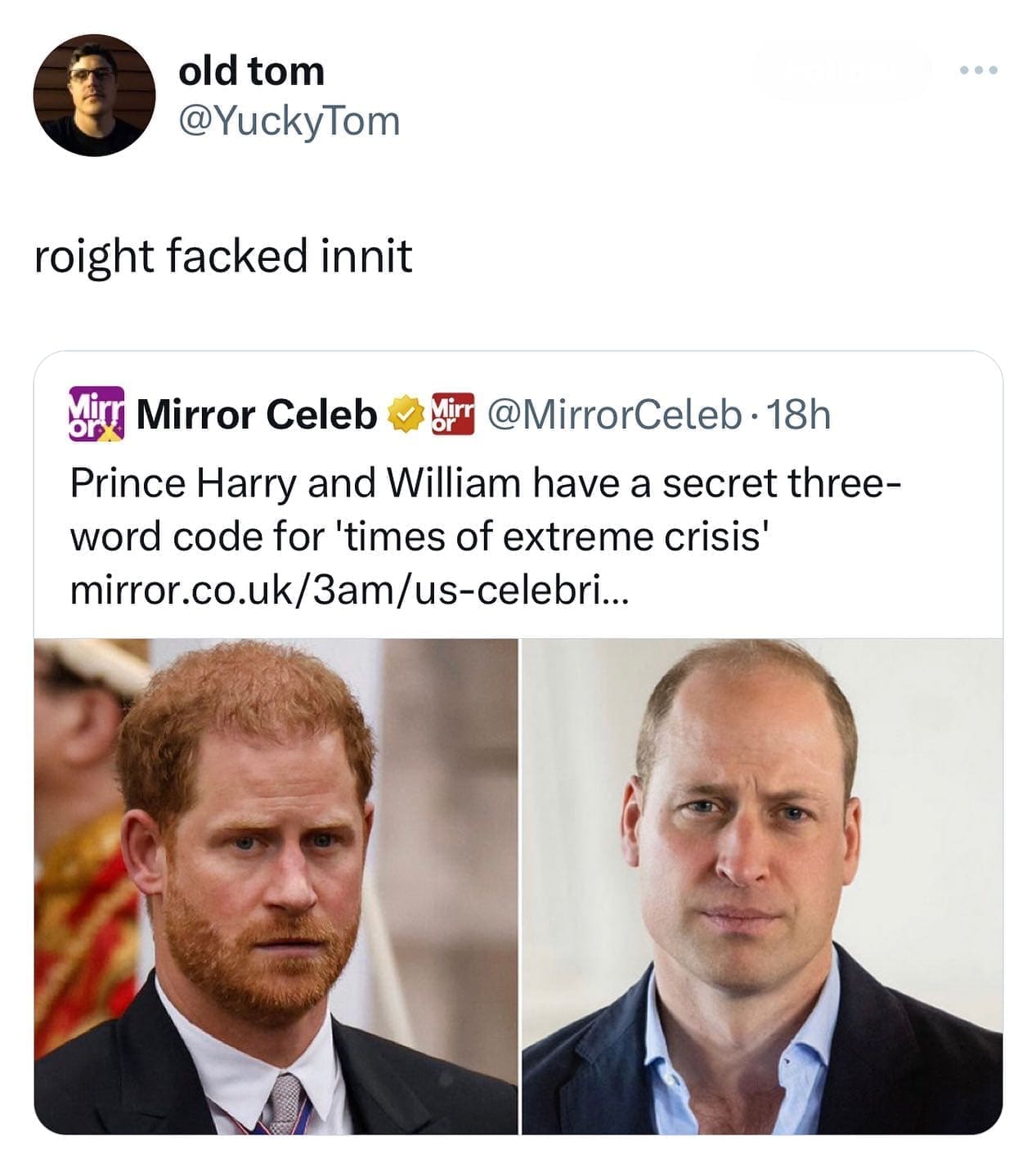Open old tom's round profile picture
1036x1168 pixels.
click(94, 95)
